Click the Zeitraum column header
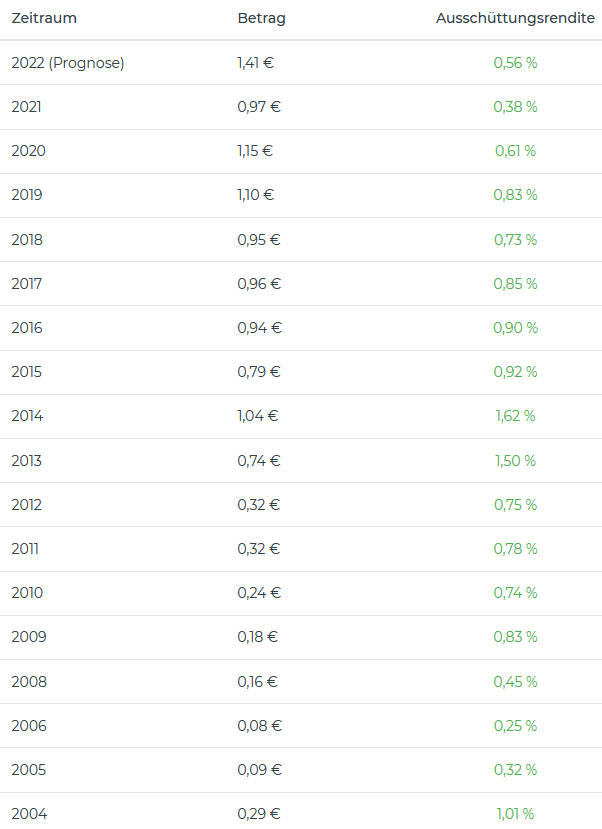 44,19
